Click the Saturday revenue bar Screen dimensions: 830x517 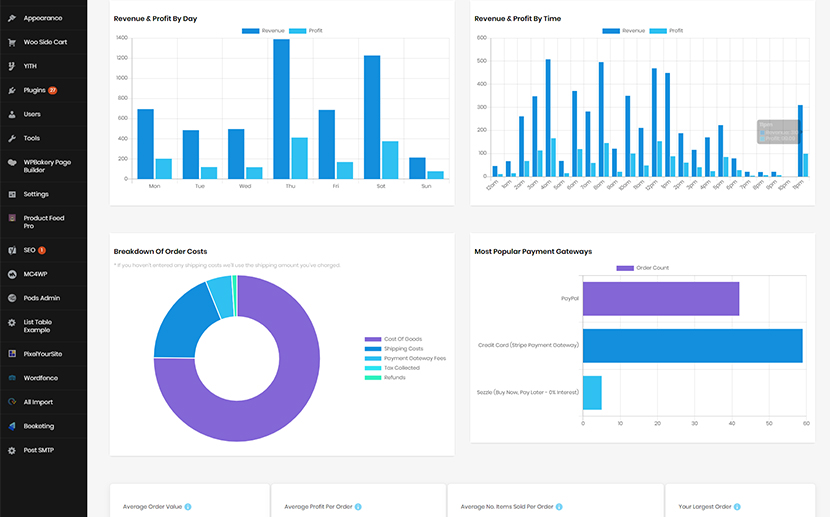[372, 117]
